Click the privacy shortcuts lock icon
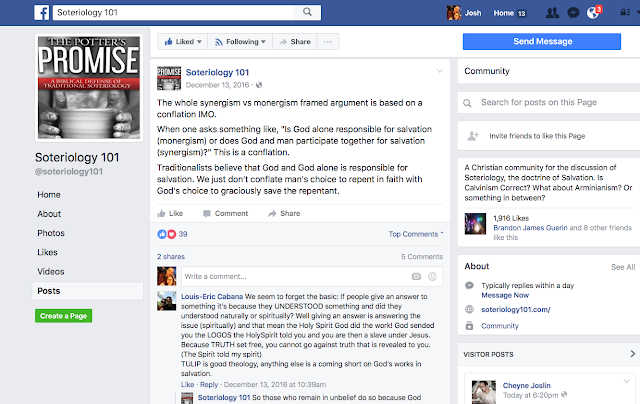 click(625, 13)
